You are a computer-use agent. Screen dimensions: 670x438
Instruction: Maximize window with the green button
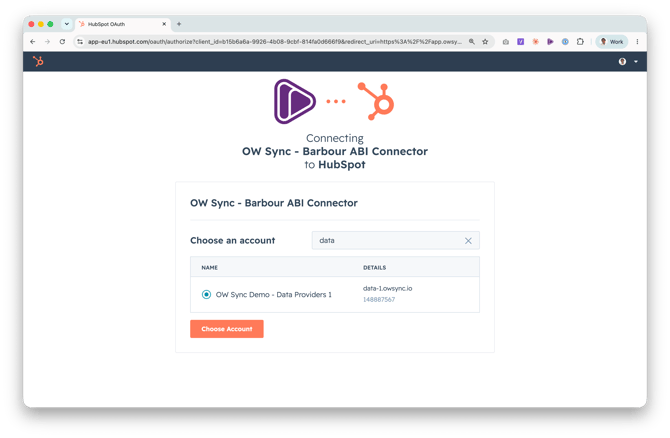pyautogui.click(x=50, y=24)
